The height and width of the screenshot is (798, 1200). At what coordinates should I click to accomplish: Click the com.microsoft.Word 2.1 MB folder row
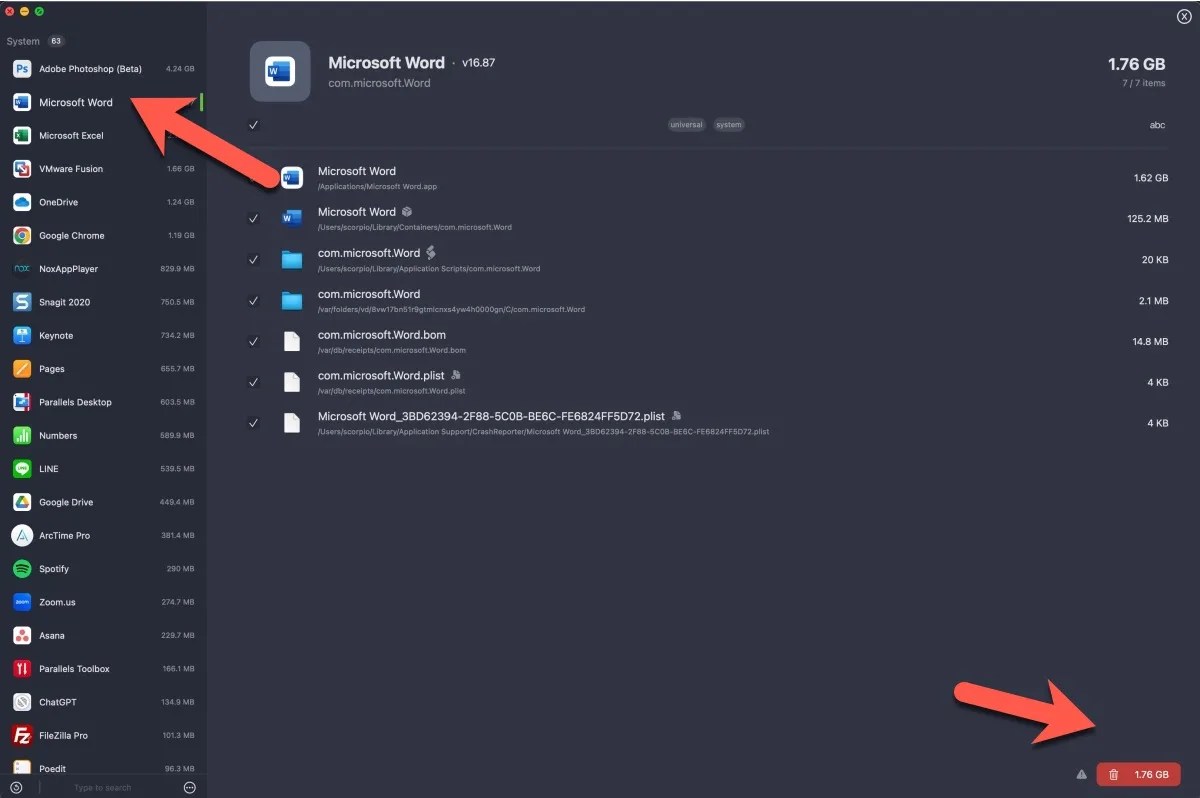(710, 300)
